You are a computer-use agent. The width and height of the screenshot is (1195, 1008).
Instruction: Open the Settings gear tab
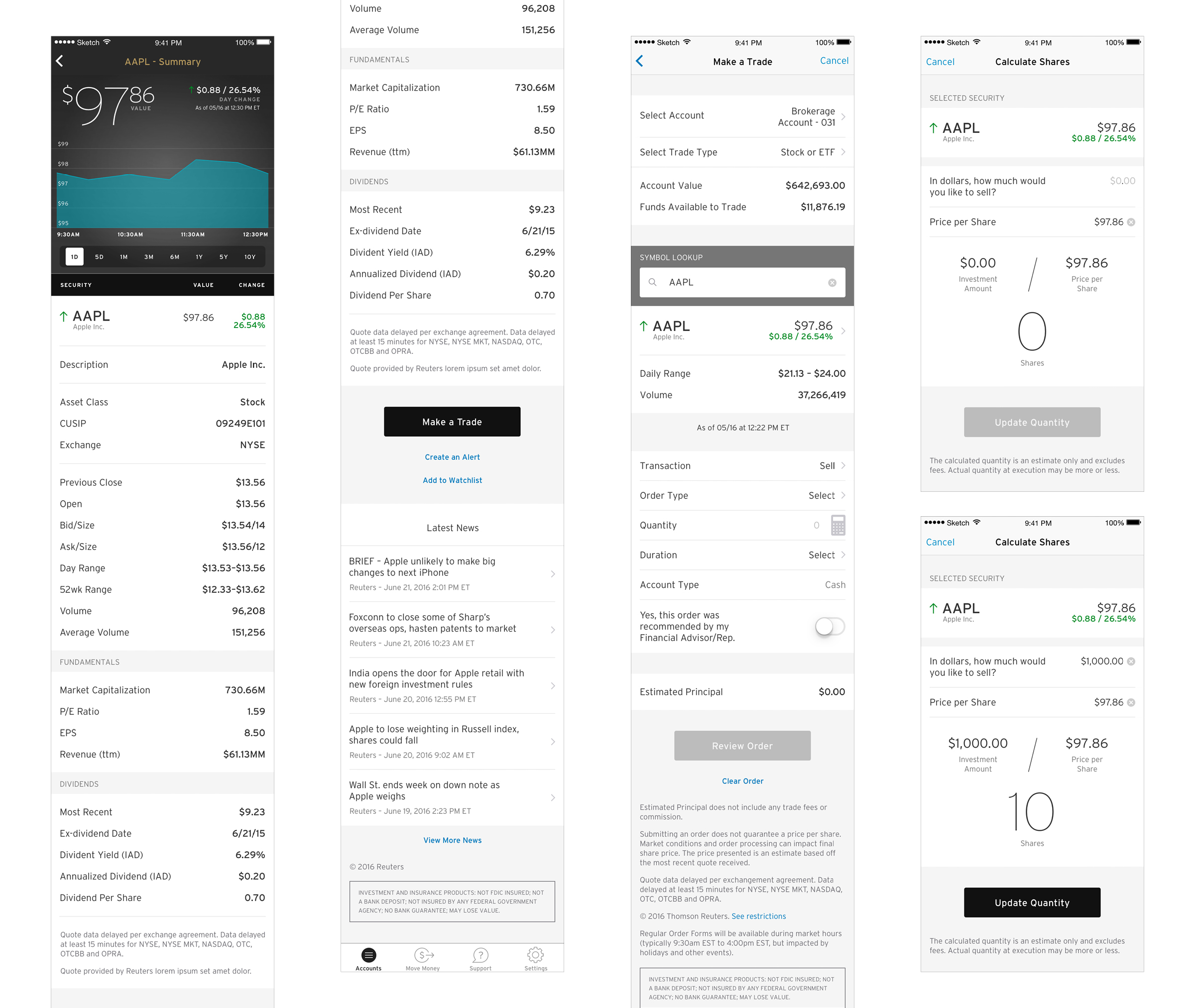point(535,959)
